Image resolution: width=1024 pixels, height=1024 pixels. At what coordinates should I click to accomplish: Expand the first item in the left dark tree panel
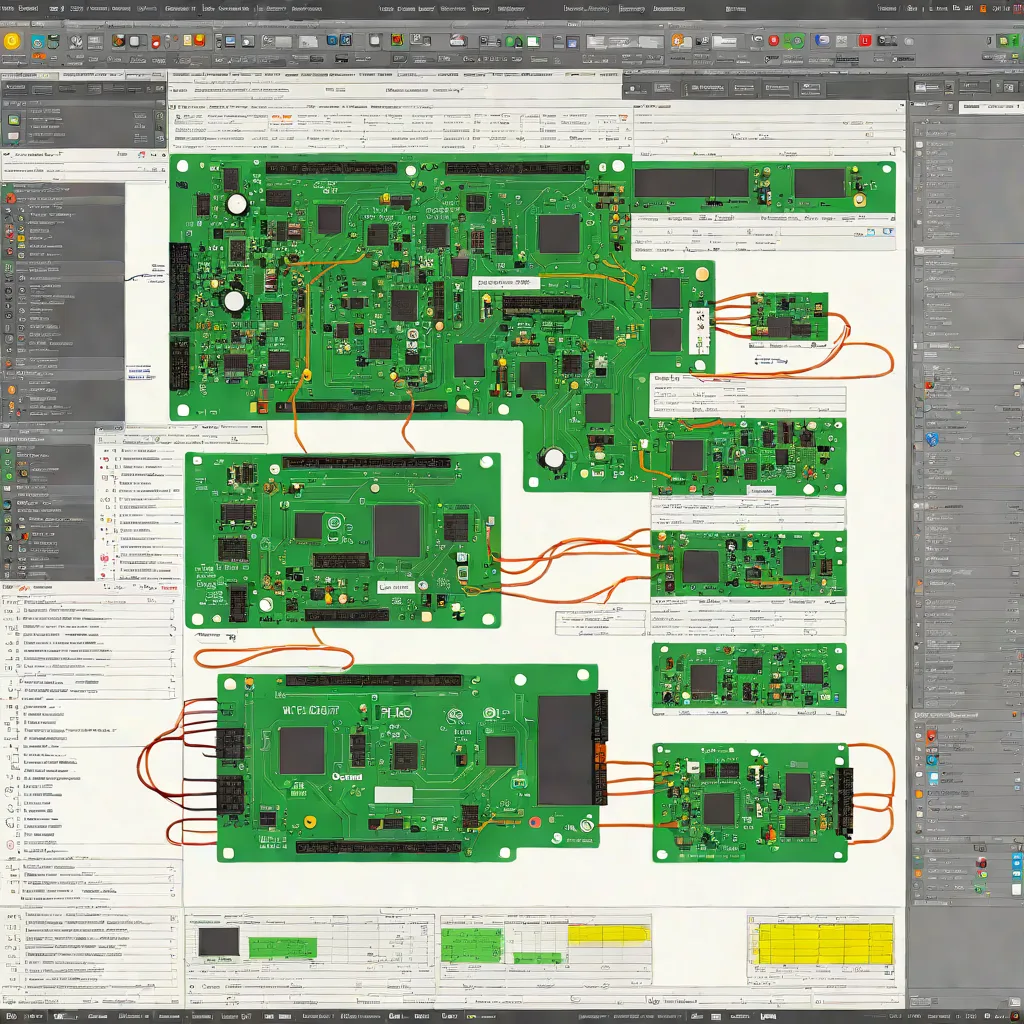coord(10,197)
